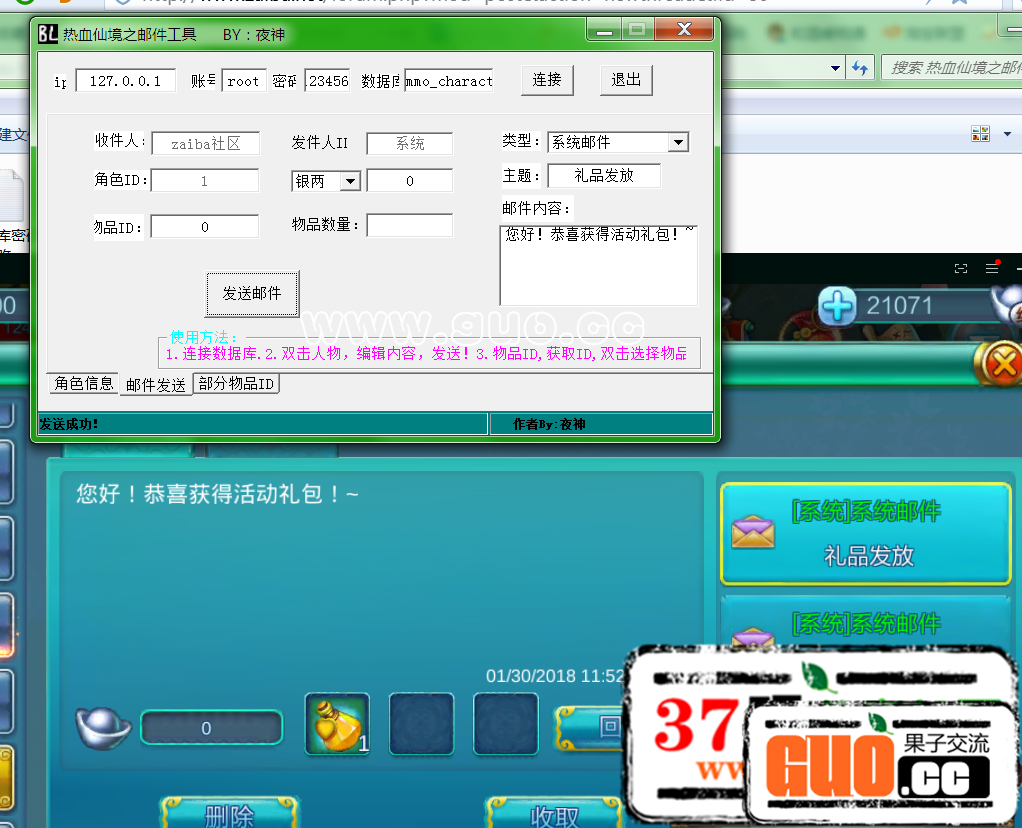Switch to the 部分物品ID tab
1022x828 pixels.
click(236, 384)
